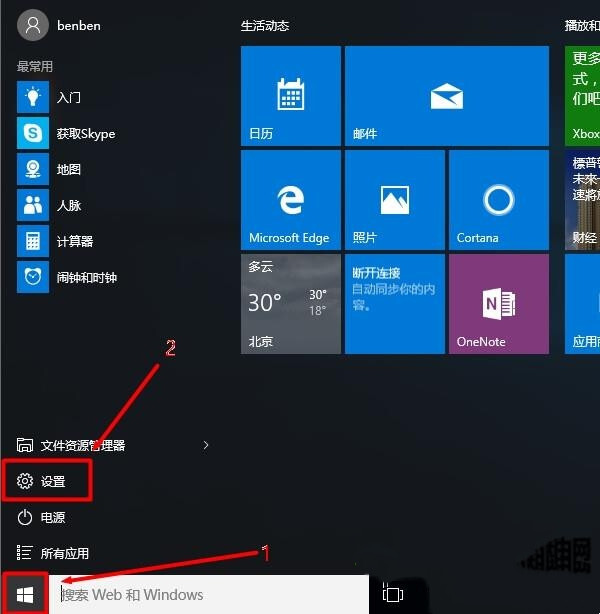The height and width of the screenshot is (614, 600).
Task: Click the 播放和 group heading
Action: [x=582, y=26]
